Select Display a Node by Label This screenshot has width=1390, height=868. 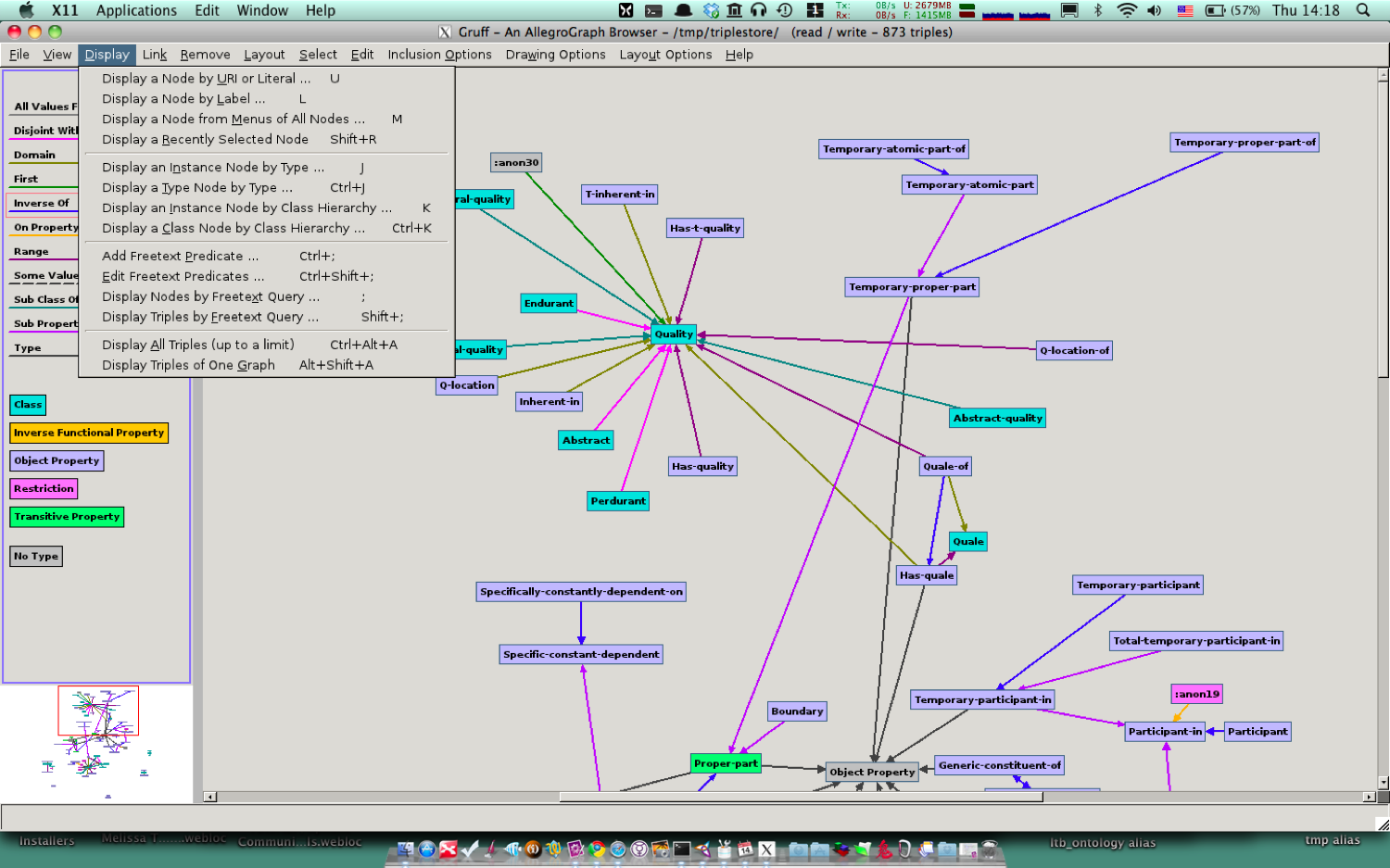click(183, 99)
